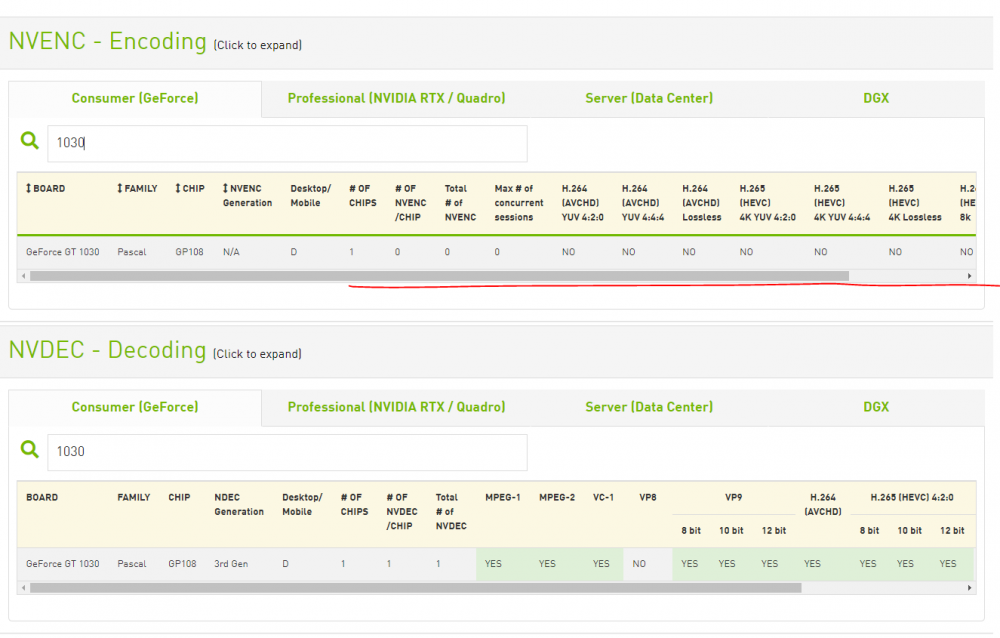Sort NVENC table by BOARD column
Viewport: 1000px width, 638px height.
pos(45,189)
